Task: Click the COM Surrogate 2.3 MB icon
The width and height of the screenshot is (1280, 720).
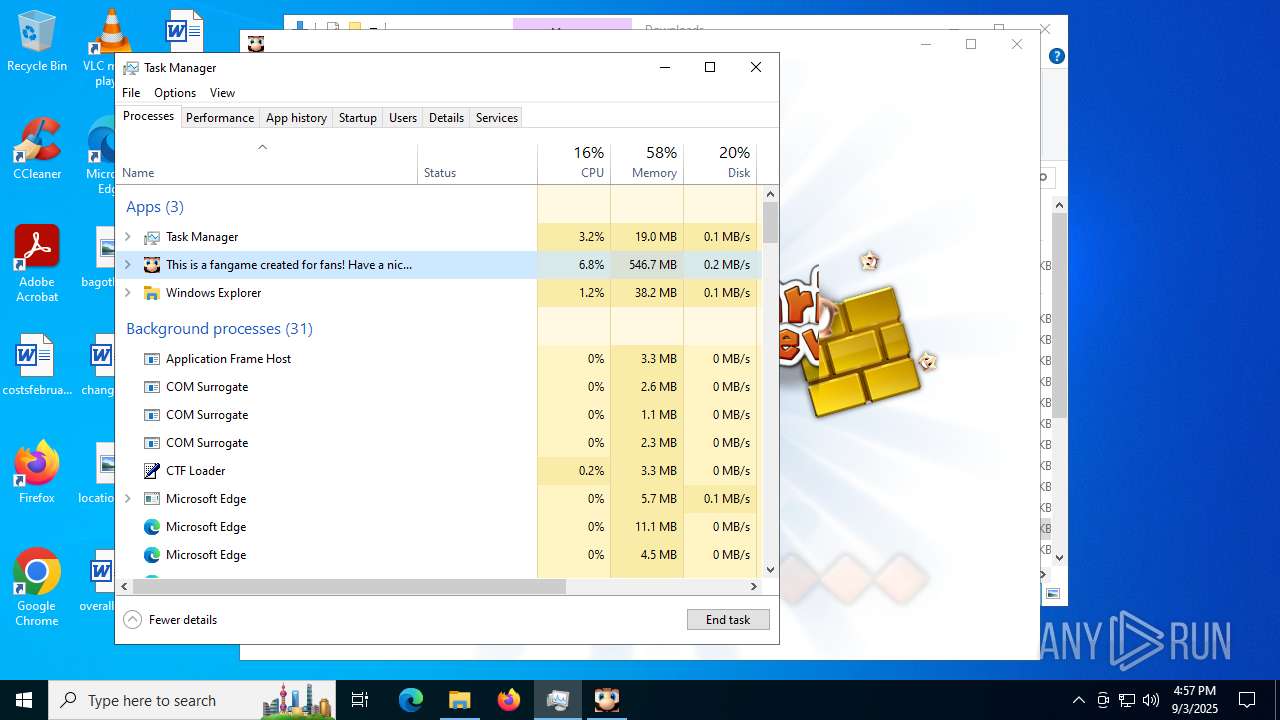Action: tap(152, 443)
